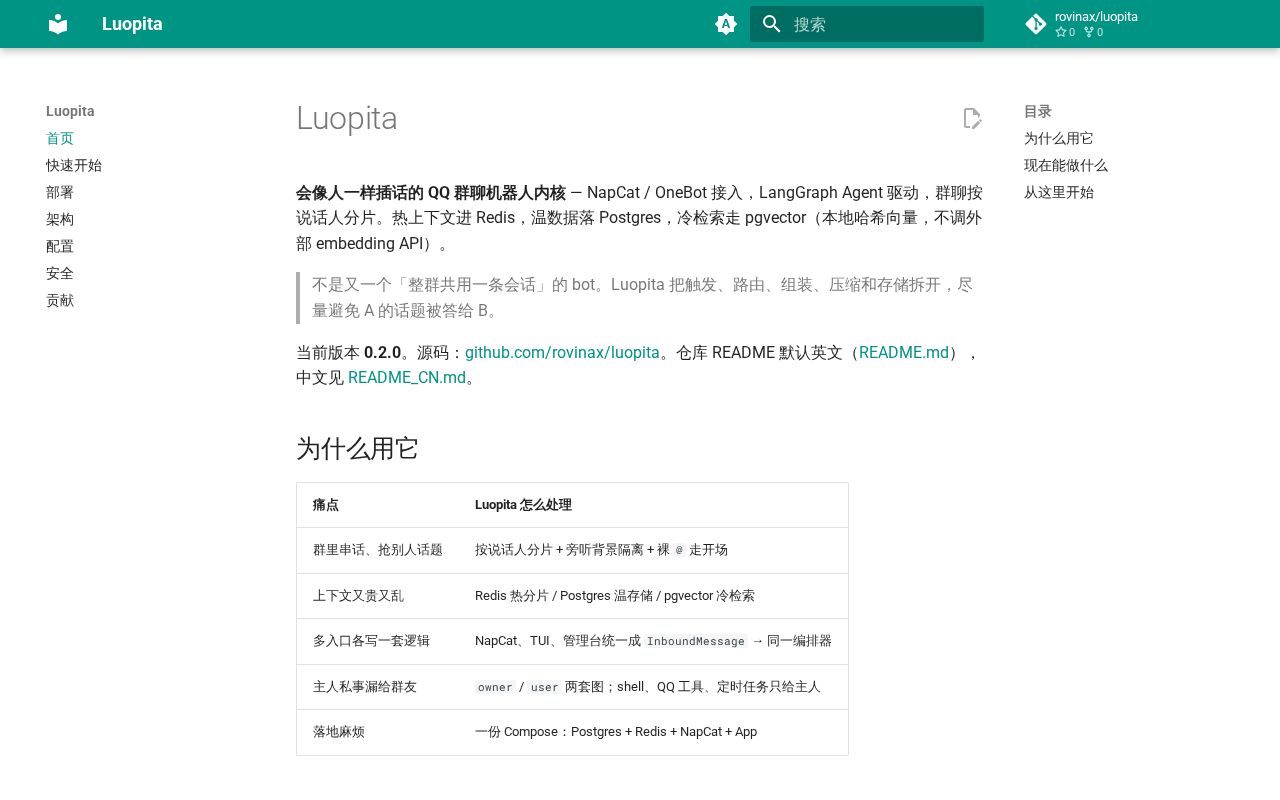The height and width of the screenshot is (800, 1280).
Task: Jump to 从这里开始 in table of contents
Action: [1059, 193]
